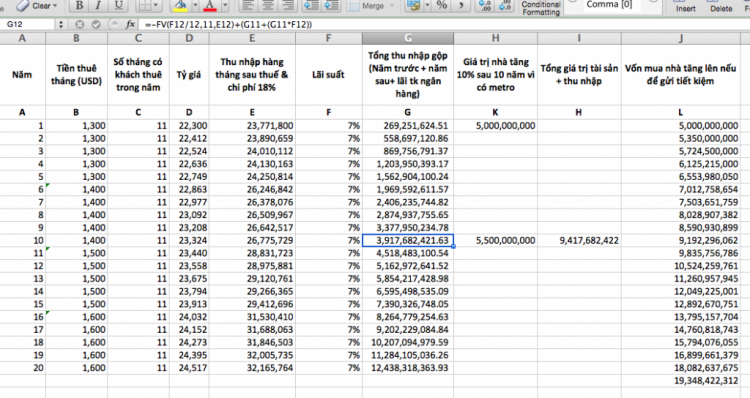Decrease indent of the cell
750x398 pixels.
[312, 5]
